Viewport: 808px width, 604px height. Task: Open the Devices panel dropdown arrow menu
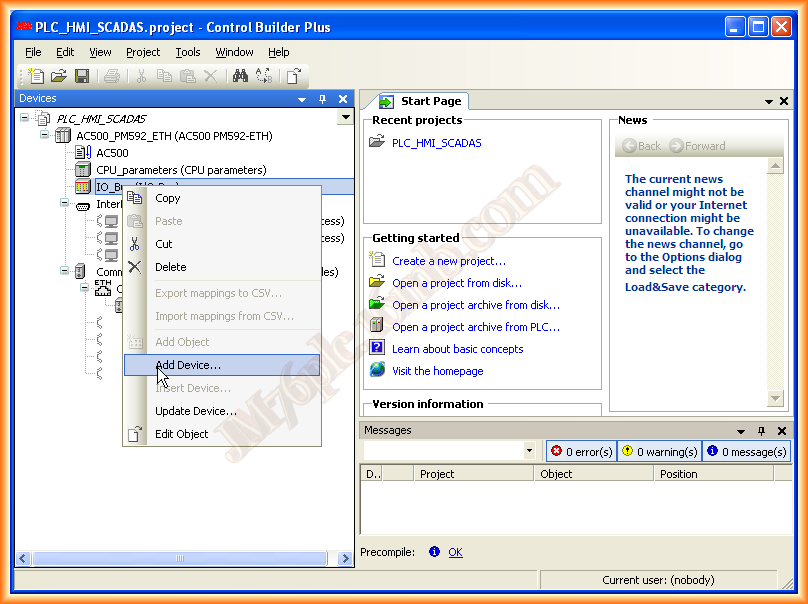tap(302, 99)
